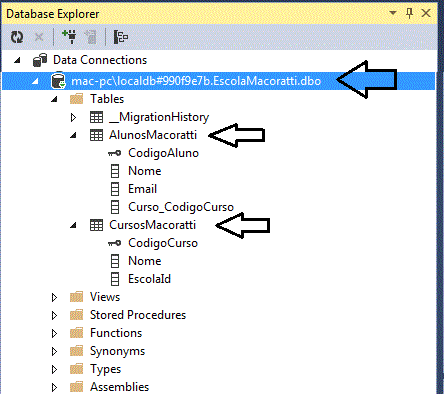Image resolution: width=444 pixels, height=394 pixels.
Task: Select the Stored Procedures label
Action: (138, 315)
